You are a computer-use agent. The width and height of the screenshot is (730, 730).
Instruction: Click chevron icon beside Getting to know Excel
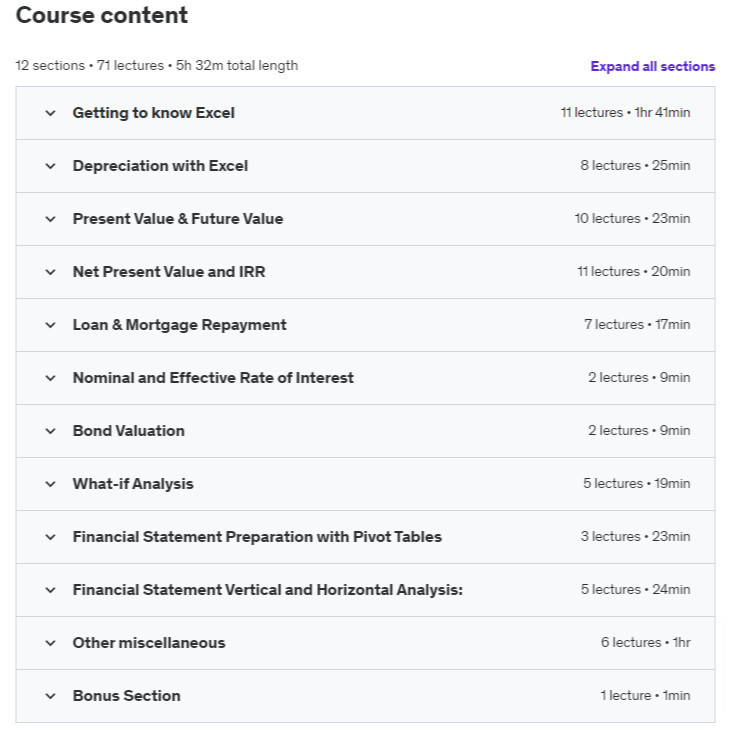click(50, 113)
